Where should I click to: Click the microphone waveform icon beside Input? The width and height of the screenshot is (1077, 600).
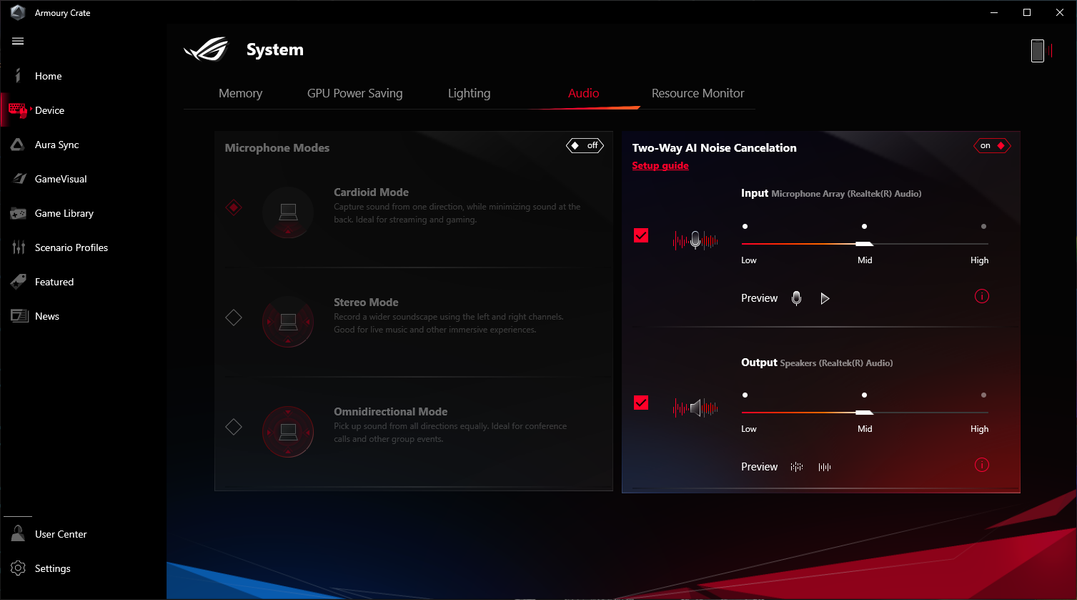pos(695,240)
